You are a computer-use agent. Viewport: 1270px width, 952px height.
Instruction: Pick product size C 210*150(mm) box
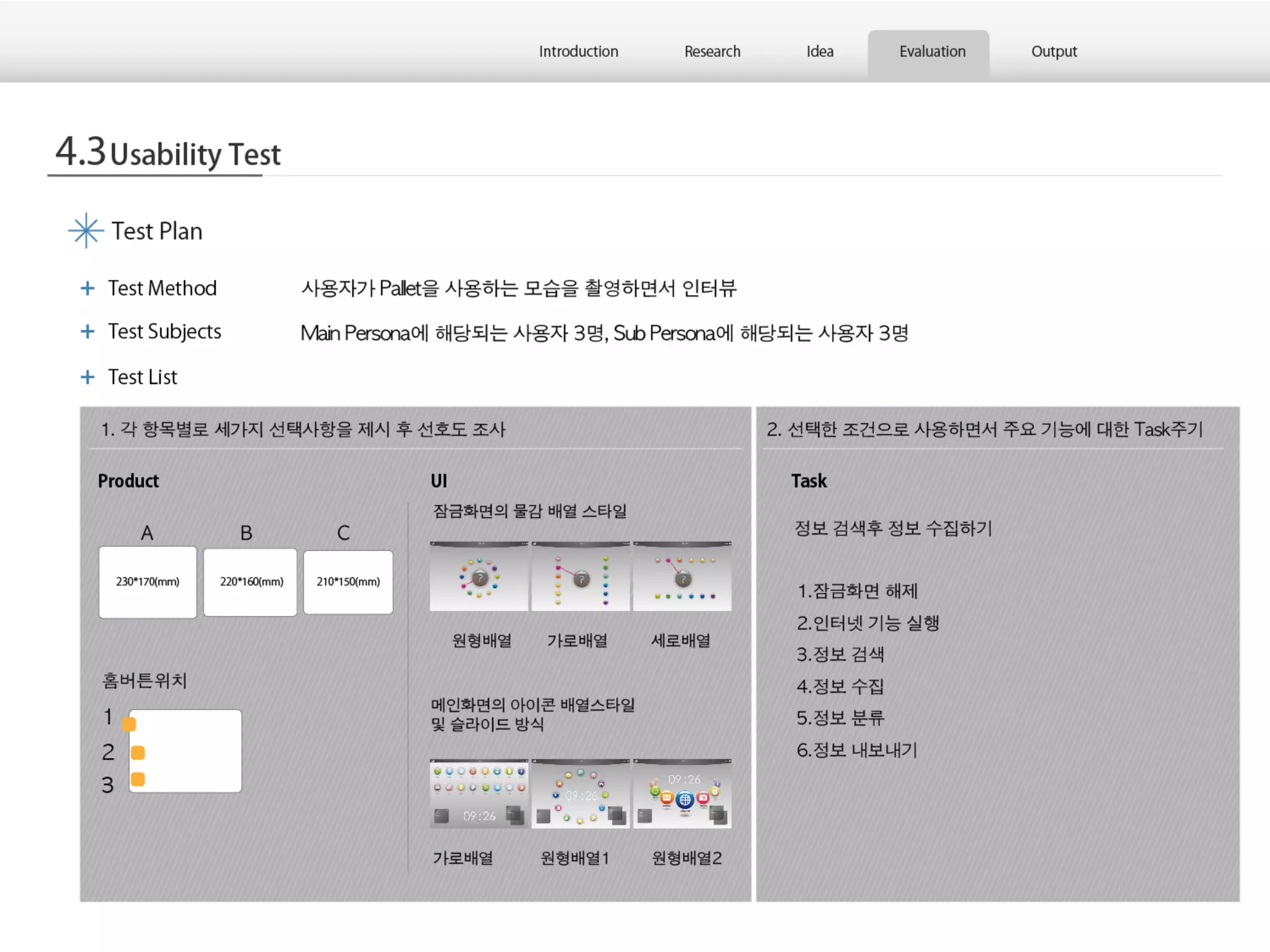pos(348,581)
